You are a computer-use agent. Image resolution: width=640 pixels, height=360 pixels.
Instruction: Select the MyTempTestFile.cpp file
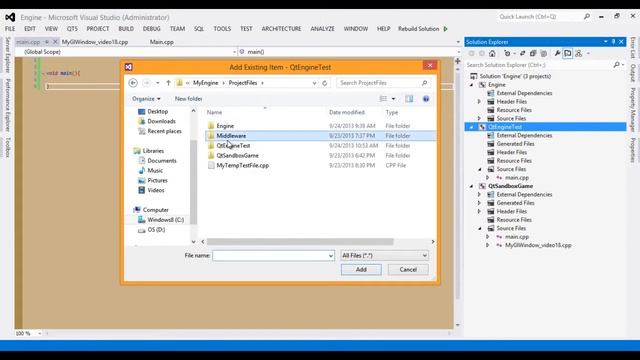242,165
